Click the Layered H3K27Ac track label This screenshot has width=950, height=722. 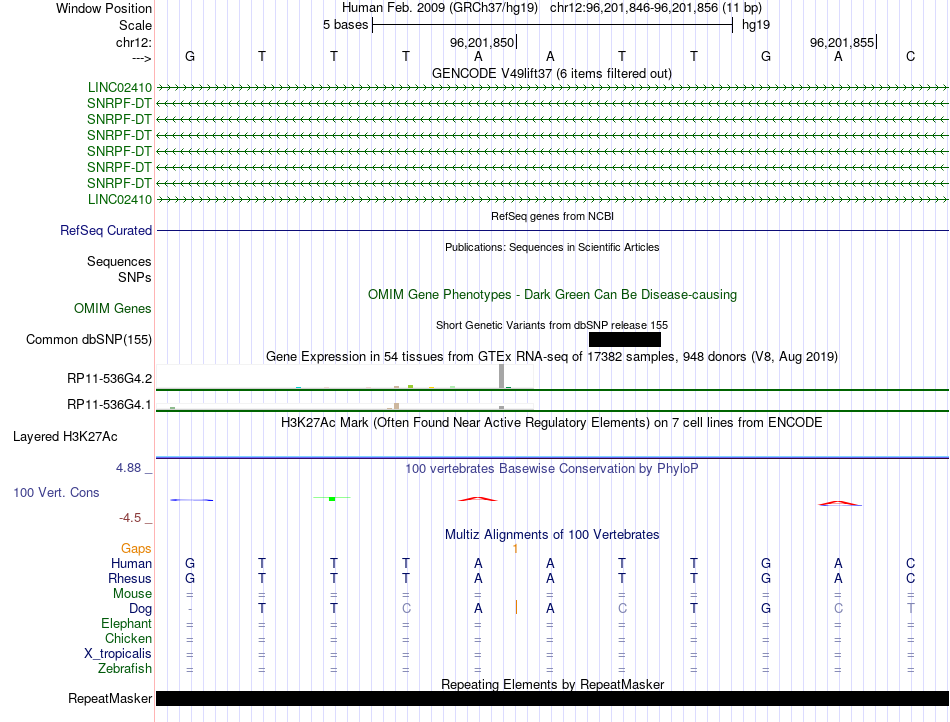click(x=65, y=437)
